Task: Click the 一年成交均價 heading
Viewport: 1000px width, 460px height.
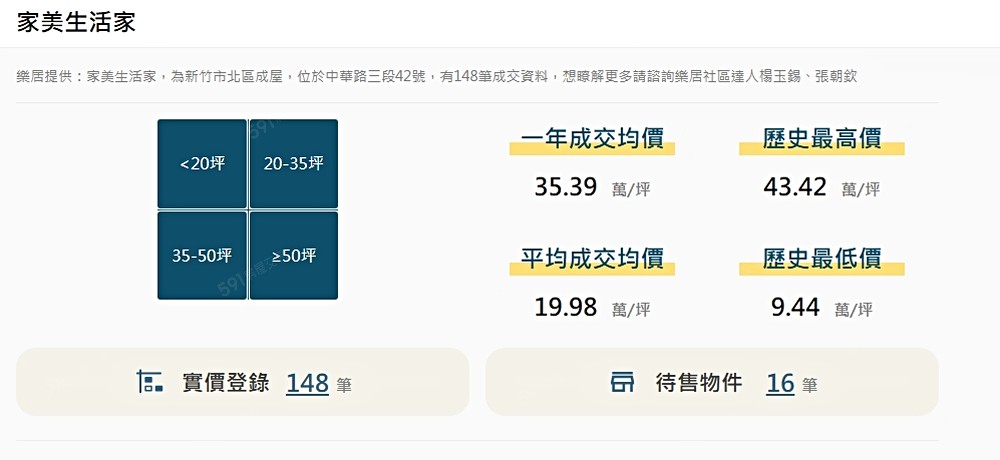Action: tap(592, 140)
